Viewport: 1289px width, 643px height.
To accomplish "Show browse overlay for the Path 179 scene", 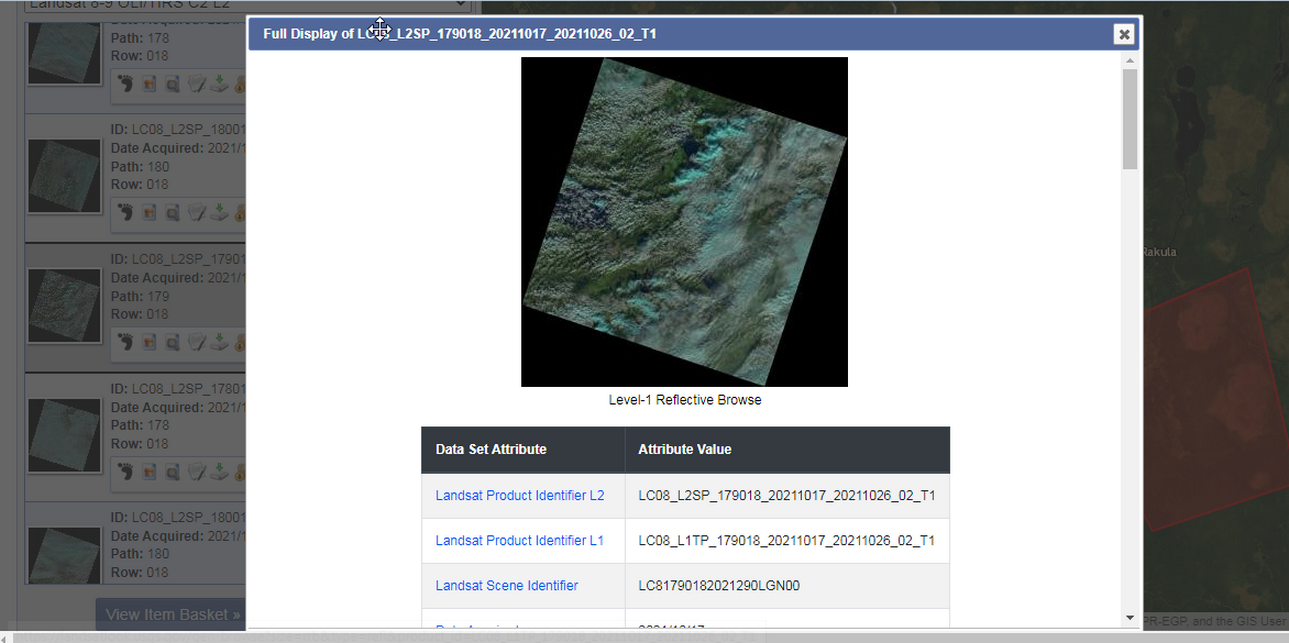I will 149,342.
